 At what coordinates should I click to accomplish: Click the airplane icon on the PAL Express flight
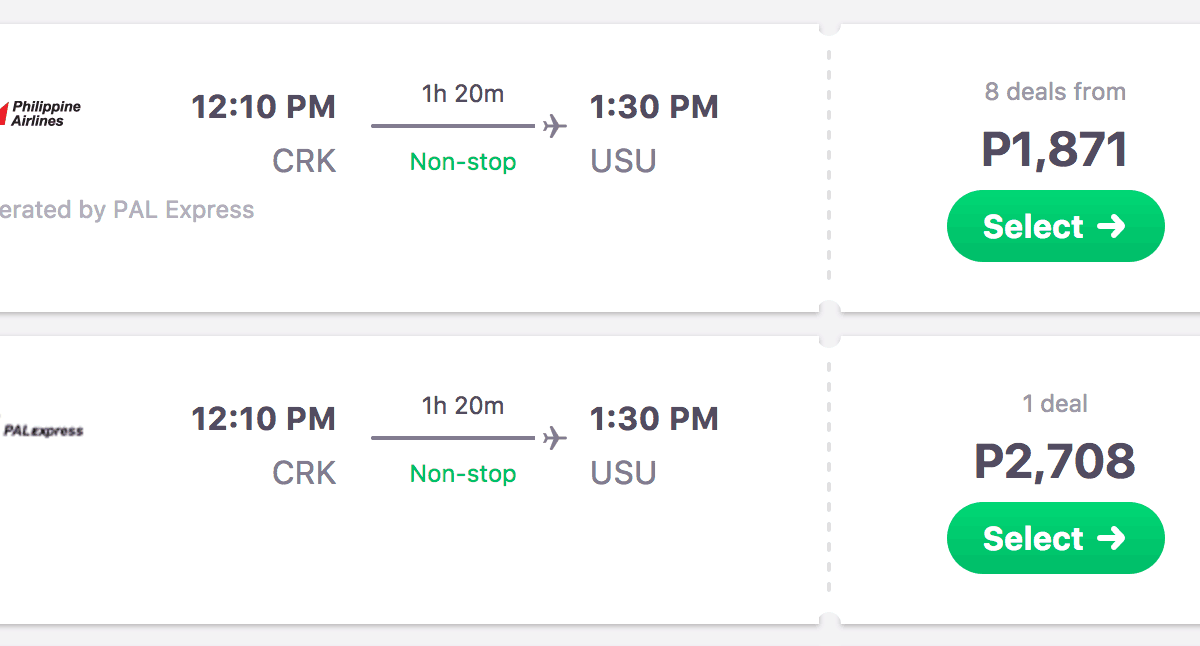point(554,438)
